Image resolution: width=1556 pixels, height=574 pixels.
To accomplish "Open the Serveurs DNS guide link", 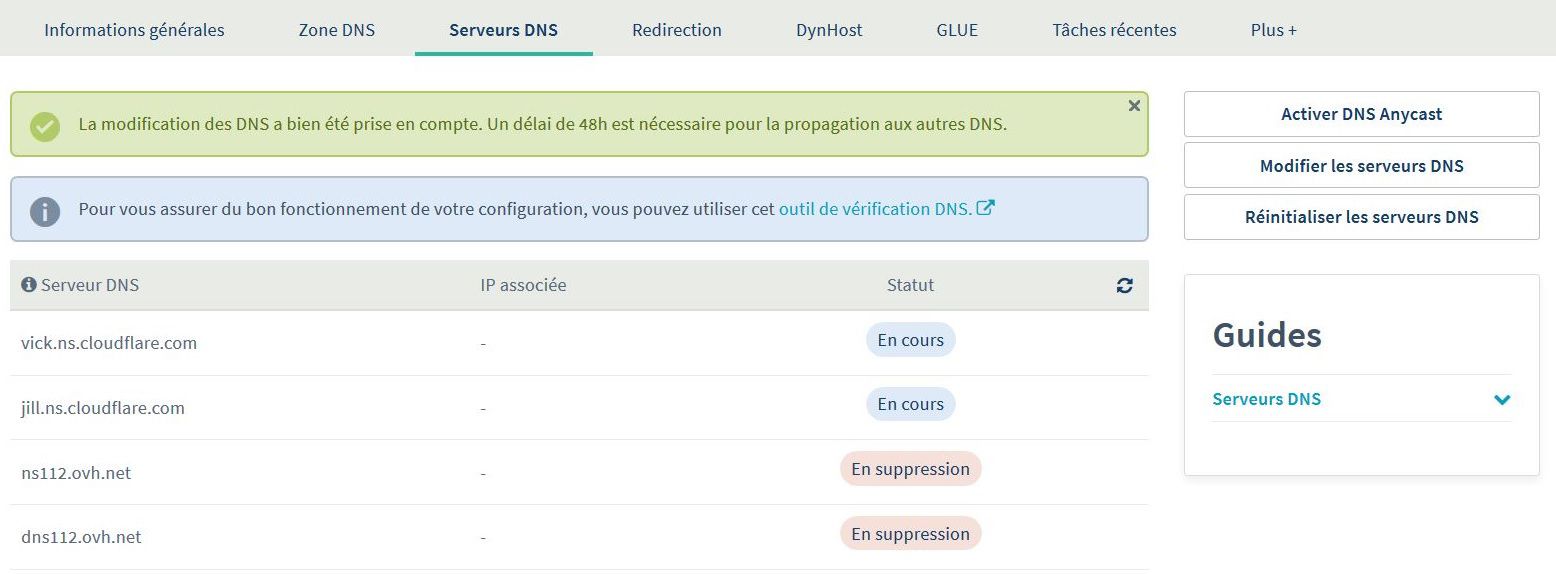I will pyautogui.click(x=1266, y=399).
